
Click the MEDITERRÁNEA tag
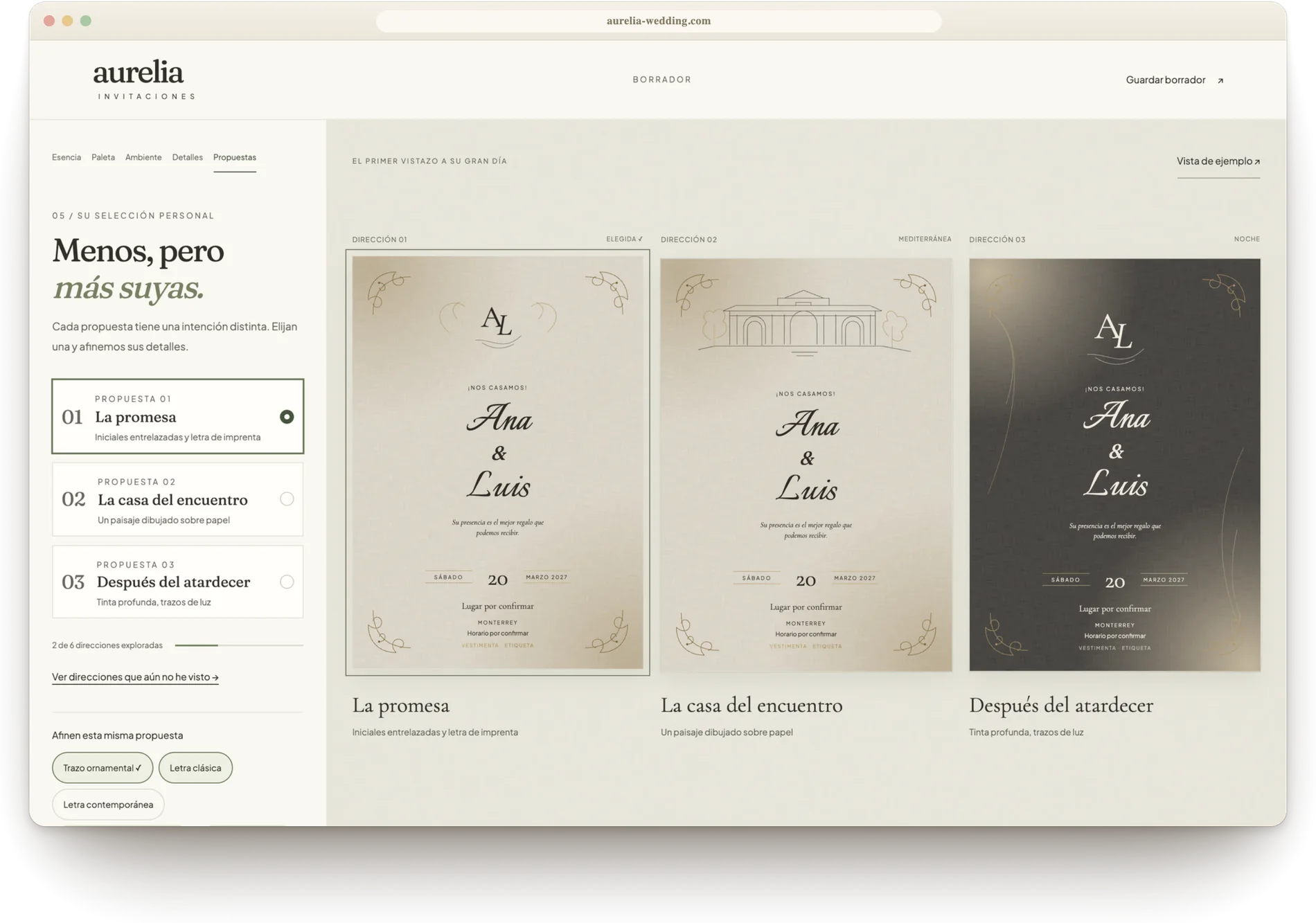coord(925,239)
